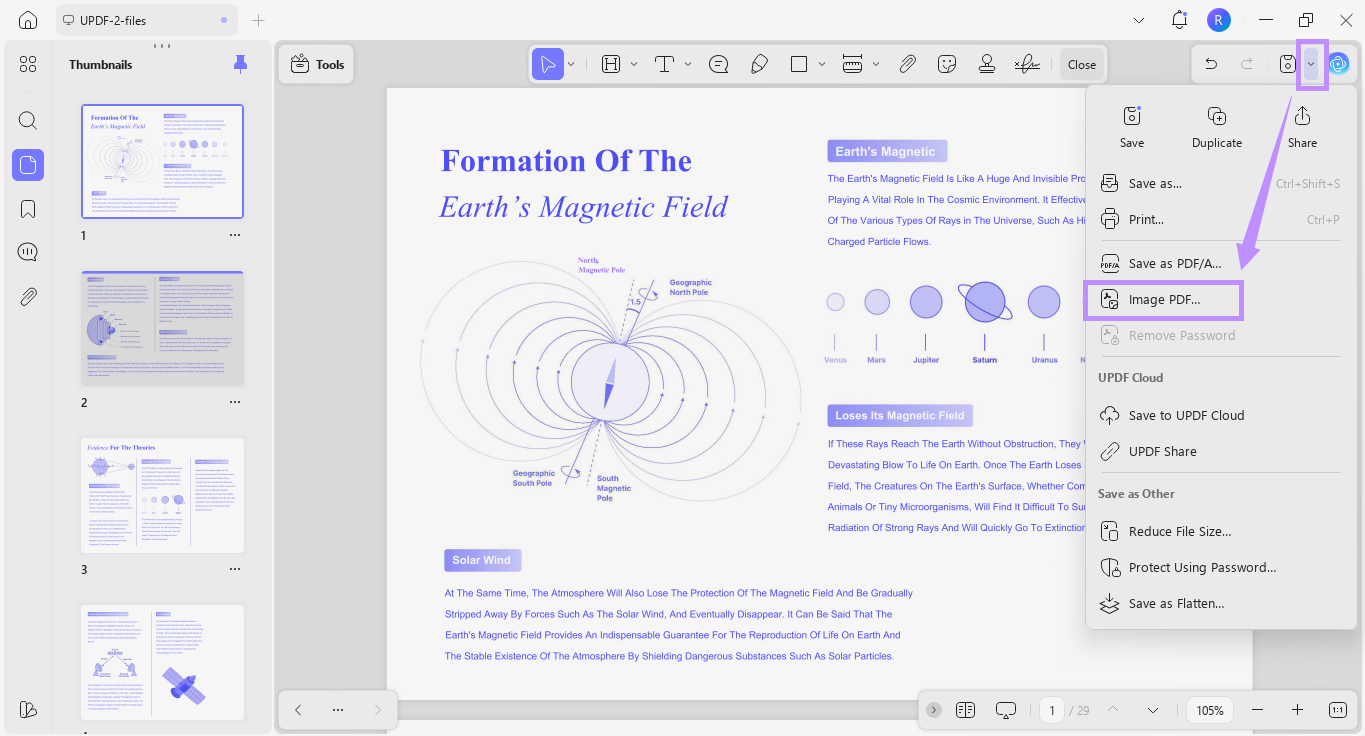This screenshot has width=1365, height=736.
Task: Set zoom to actual size with 1:1
Action: [1337, 709]
